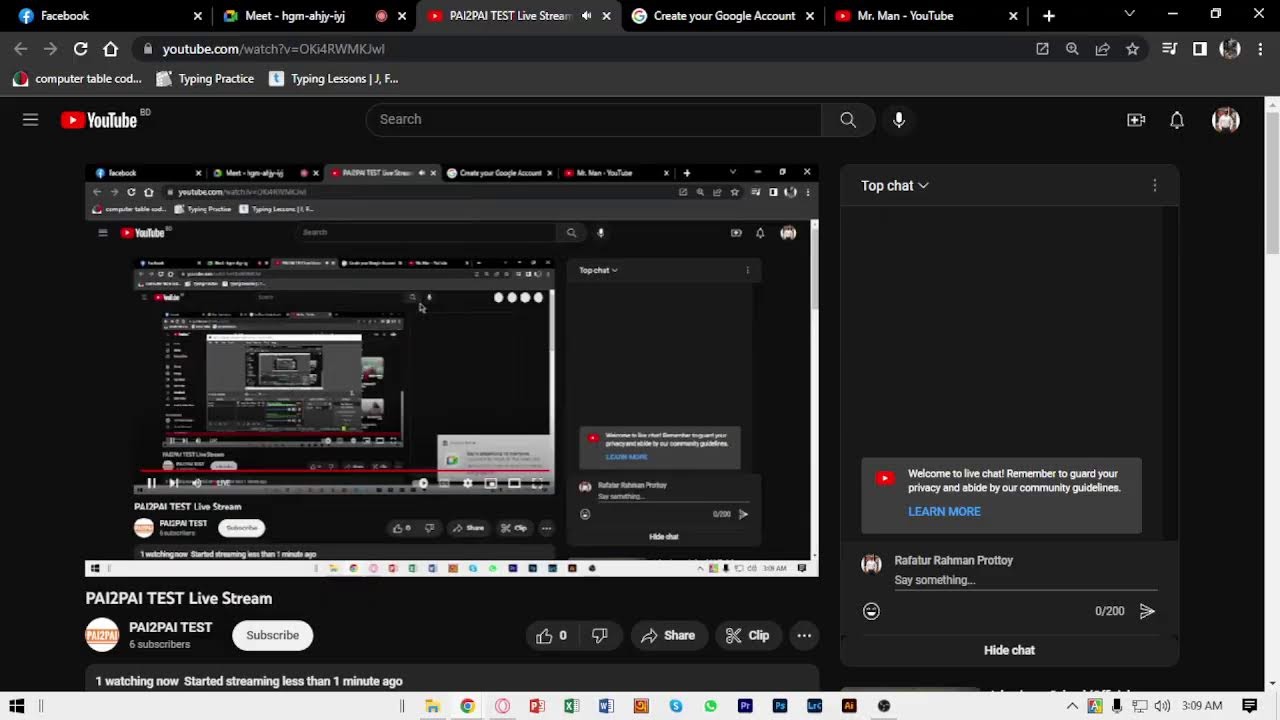Click the search magnifier button
This screenshot has height=720, width=1280.
point(848,120)
